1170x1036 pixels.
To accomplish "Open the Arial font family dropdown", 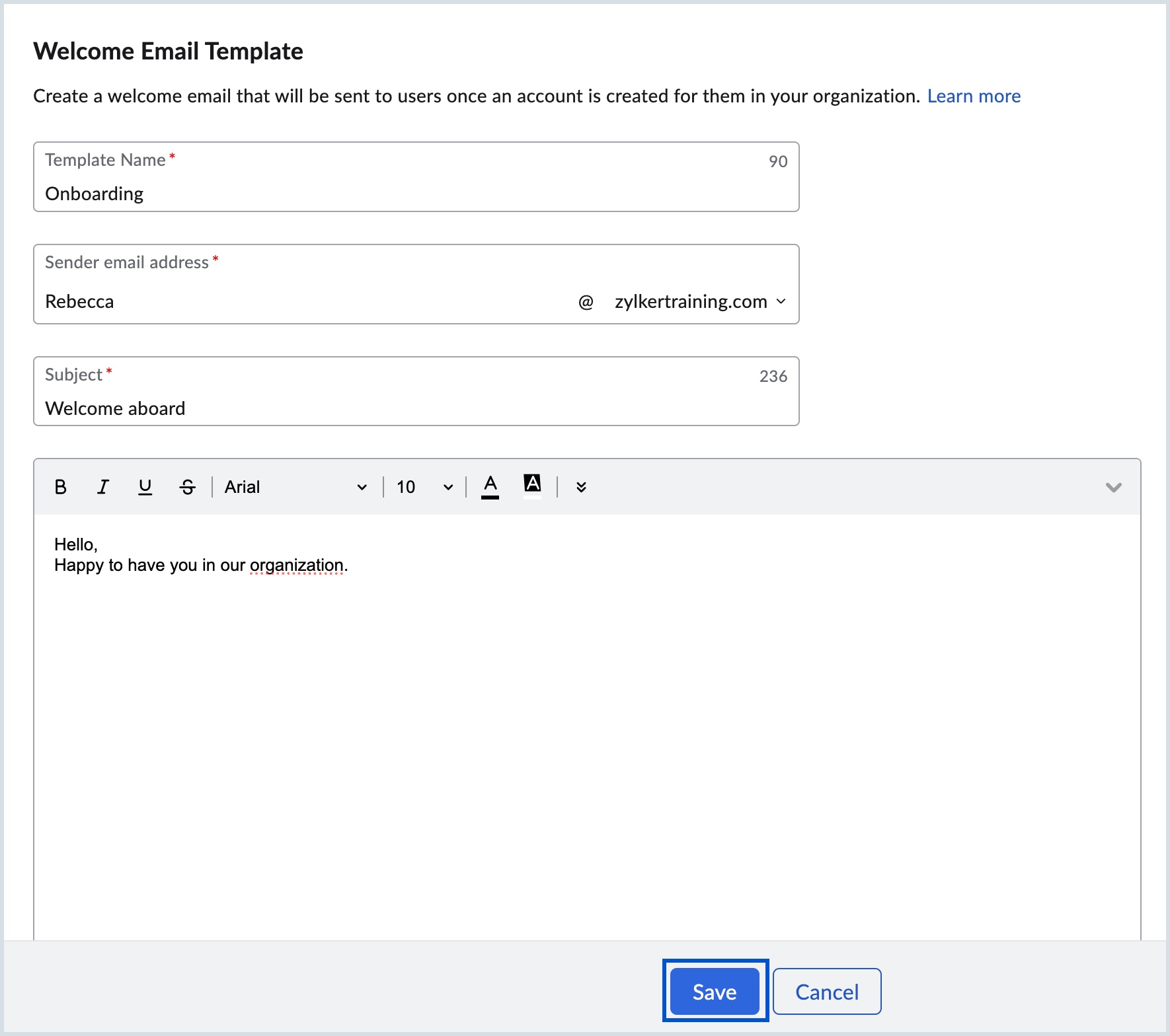I will pos(295,487).
